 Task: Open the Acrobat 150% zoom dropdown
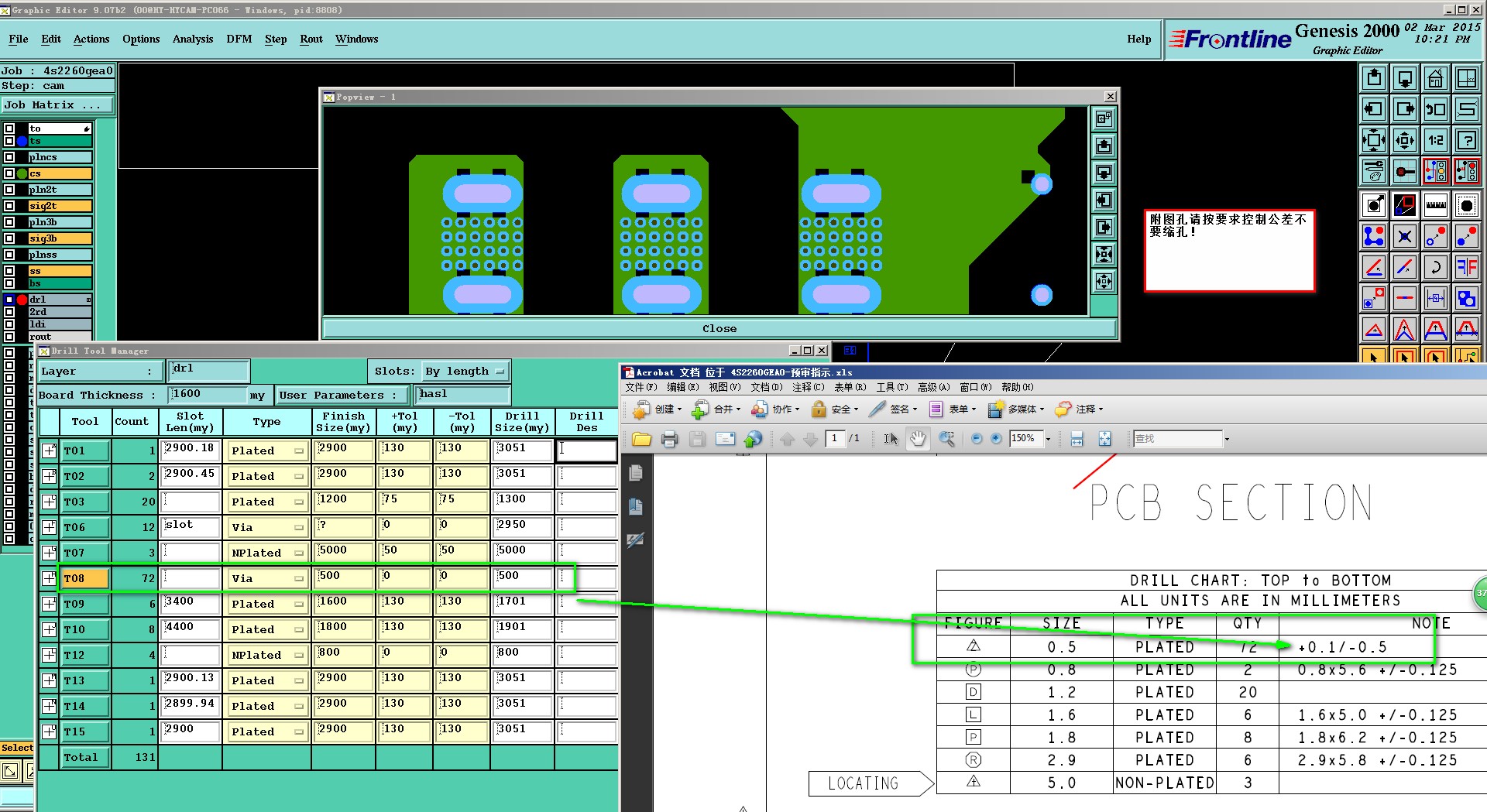(x=1048, y=439)
